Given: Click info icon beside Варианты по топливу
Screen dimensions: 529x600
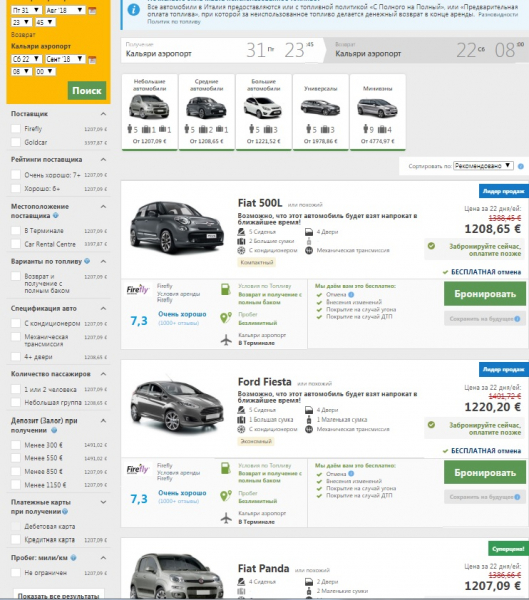Looking at the screenshot, I should (87, 261).
